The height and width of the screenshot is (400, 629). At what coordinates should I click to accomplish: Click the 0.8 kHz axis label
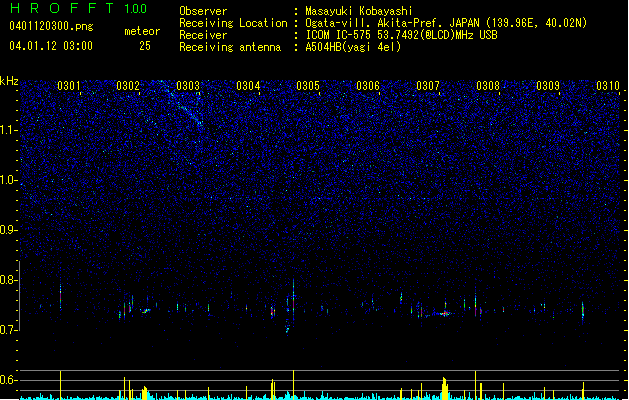coord(9,280)
